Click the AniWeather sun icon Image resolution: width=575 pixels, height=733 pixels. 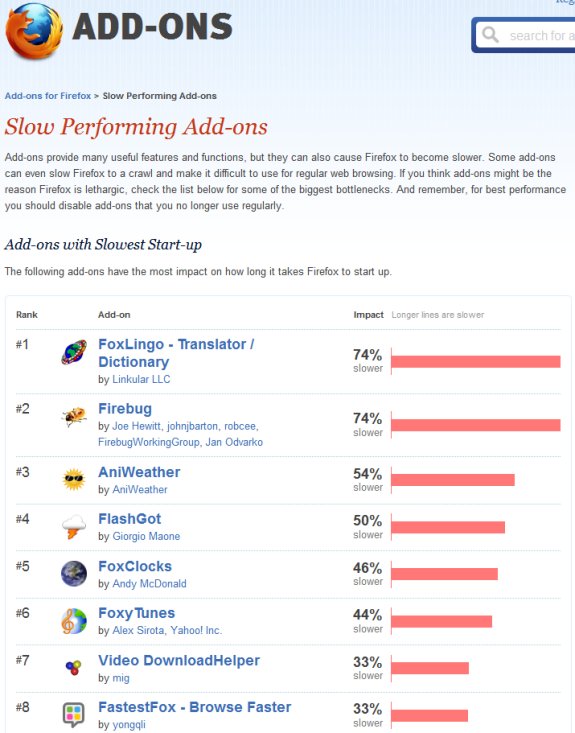[74, 480]
